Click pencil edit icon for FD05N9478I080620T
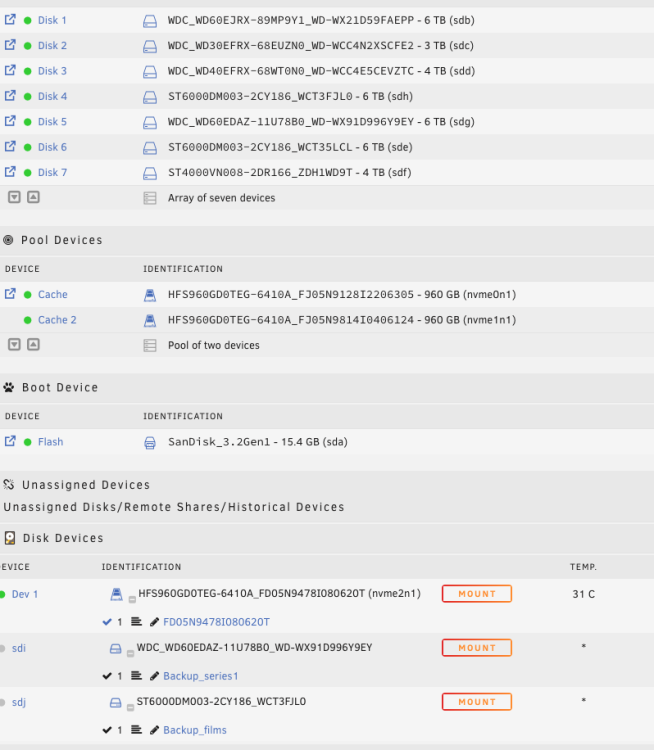The width and height of the screenshot is (654, 750). (154, 622)
